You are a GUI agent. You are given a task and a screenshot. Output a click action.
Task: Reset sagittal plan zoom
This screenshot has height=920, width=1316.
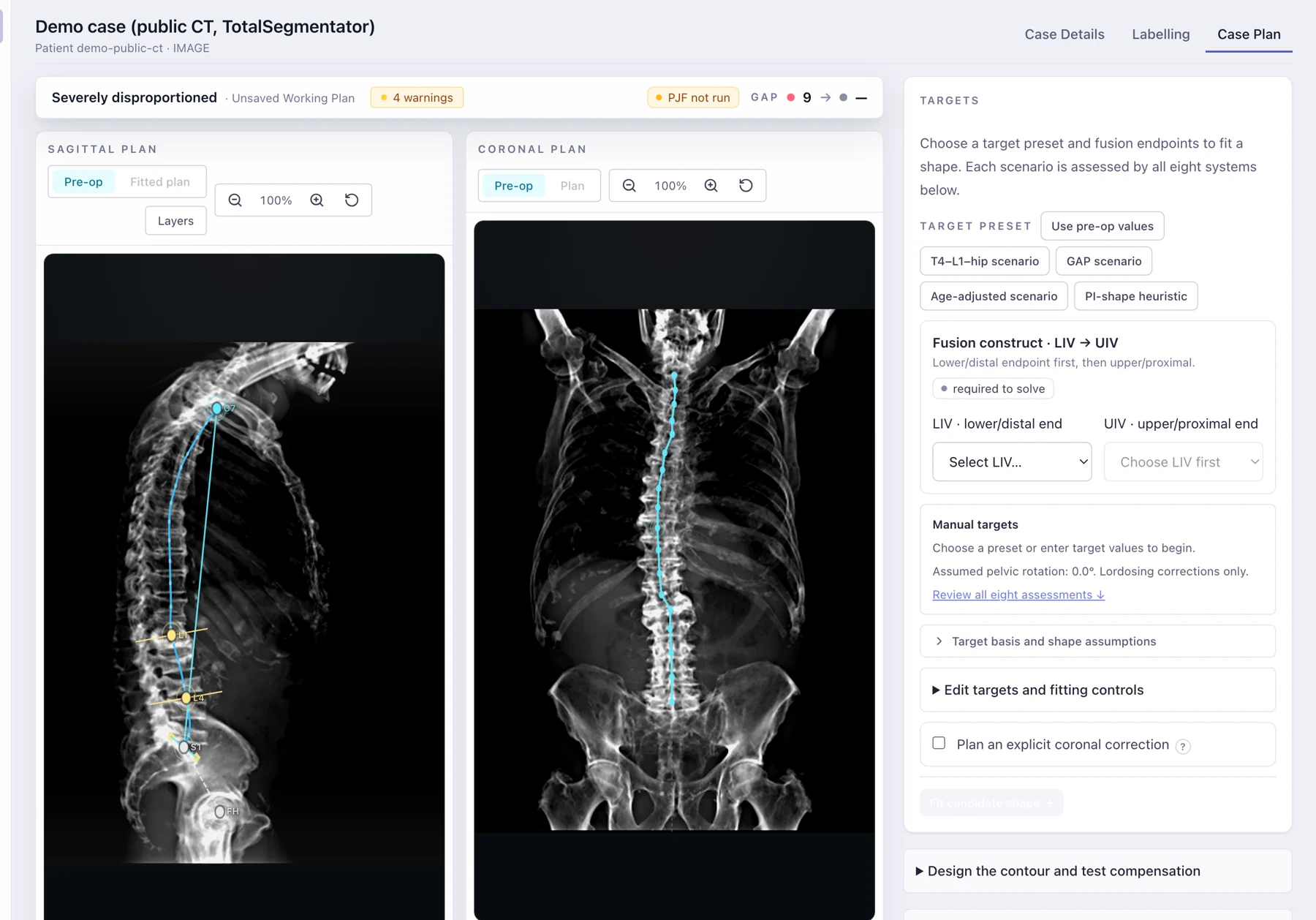(352, 200)
